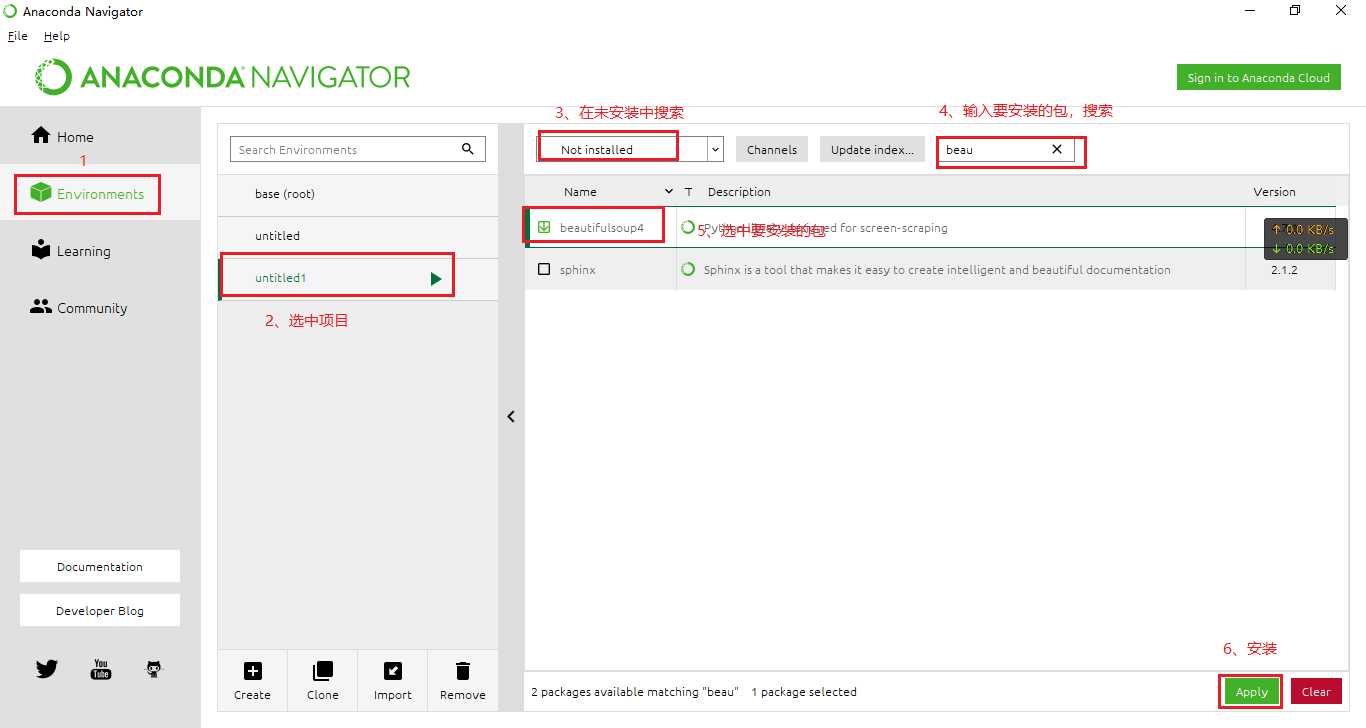Select the untitled environment

pyautogui.click(x=358, y=236)
